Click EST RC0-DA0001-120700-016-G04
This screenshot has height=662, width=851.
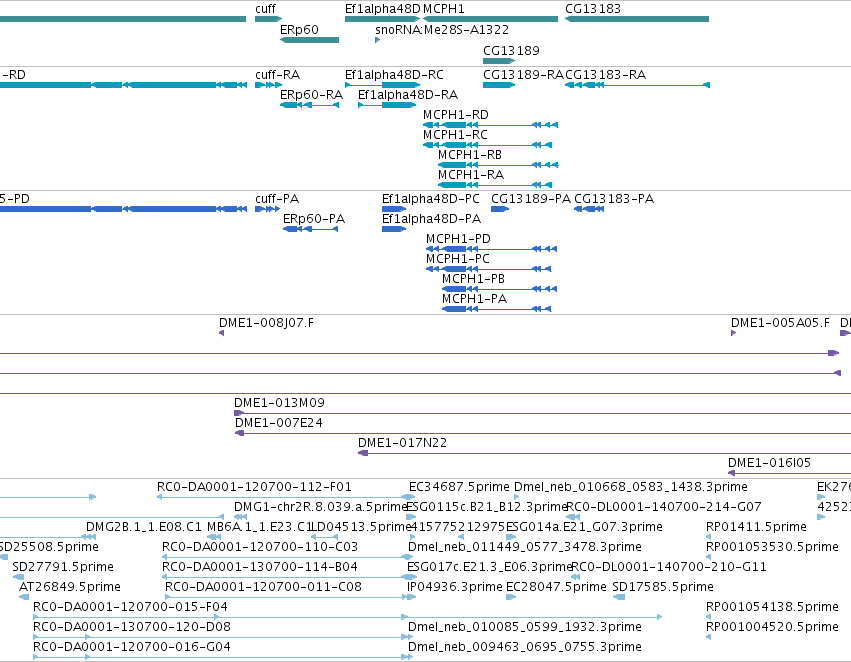point(223,657)
